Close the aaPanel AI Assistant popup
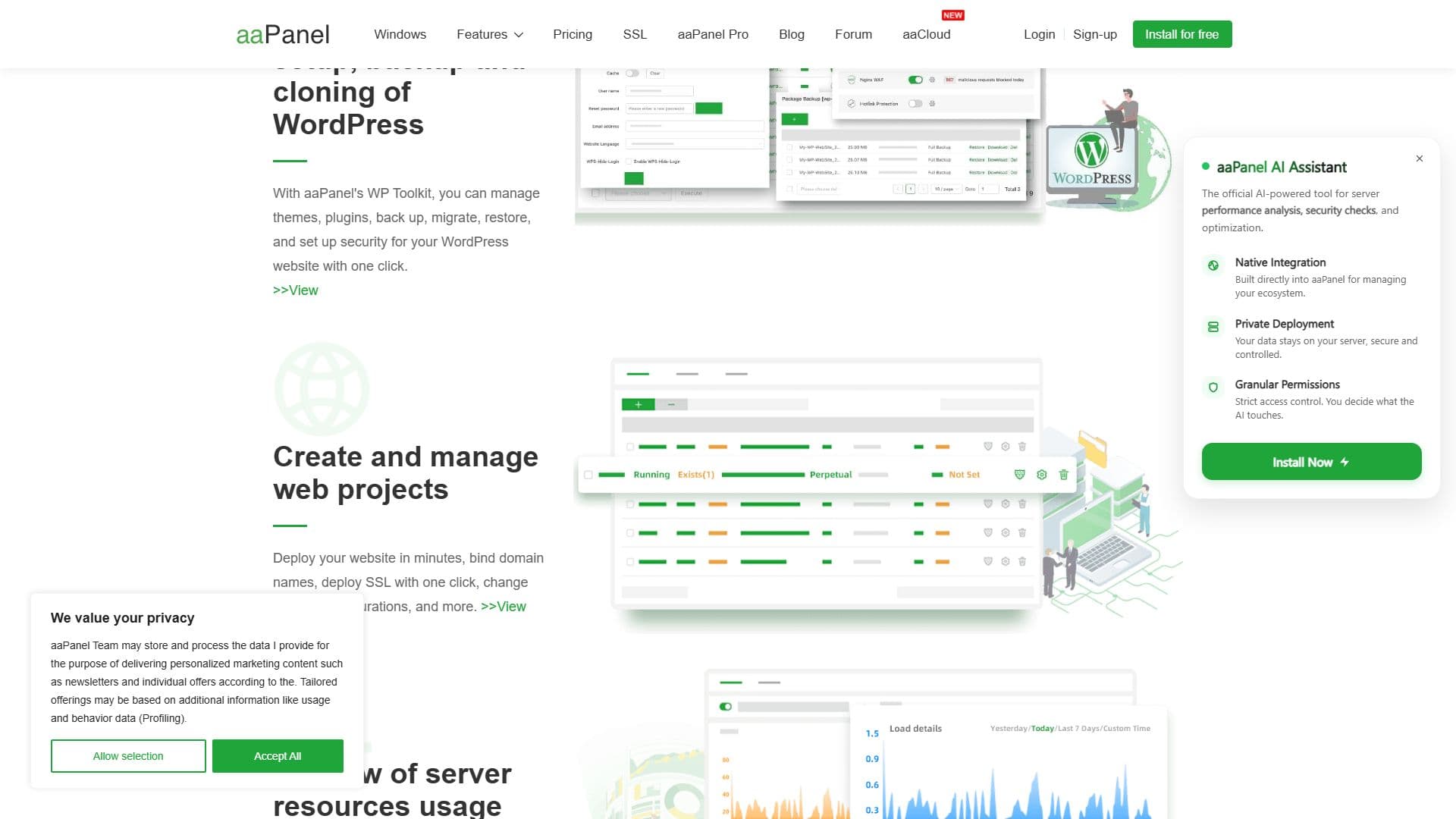The width and height of the screenshot is (1456, 819). click(1419, 158)
